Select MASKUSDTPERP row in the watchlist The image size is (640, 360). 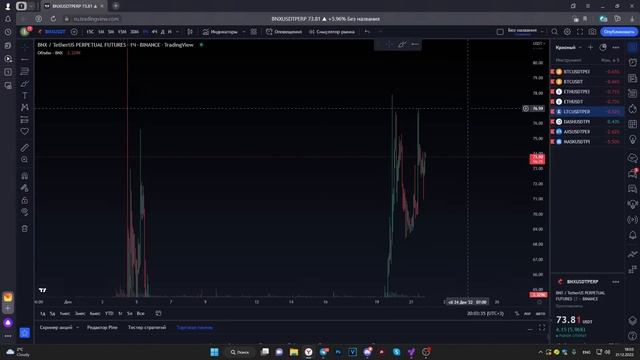click(x=587, y=142)
